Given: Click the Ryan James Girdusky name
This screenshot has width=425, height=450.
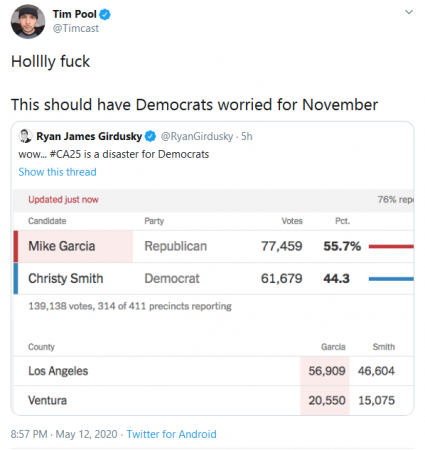Looking at the screenshot, I should [89, 136].
